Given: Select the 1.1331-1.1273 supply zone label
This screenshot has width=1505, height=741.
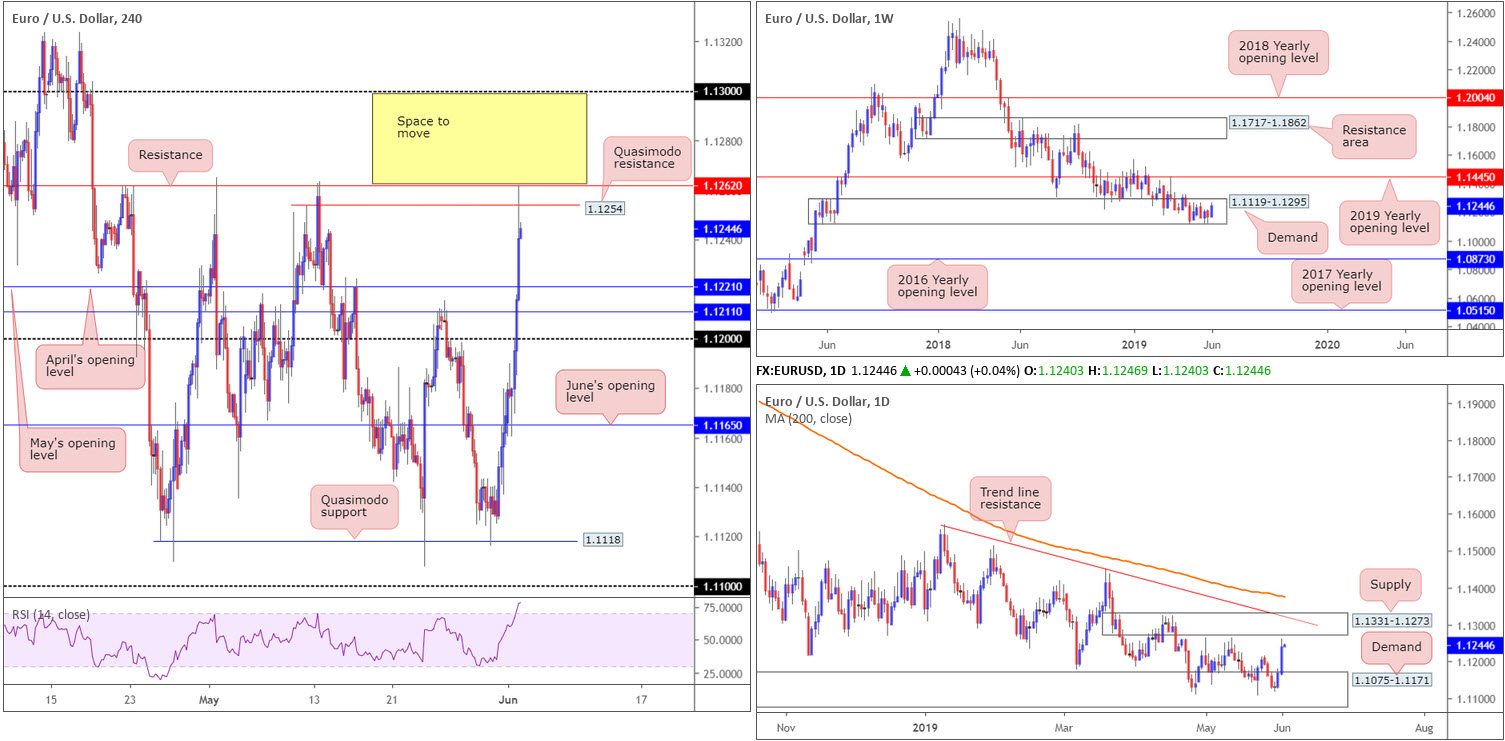Looking at the screenshot, I should 1390,621.
